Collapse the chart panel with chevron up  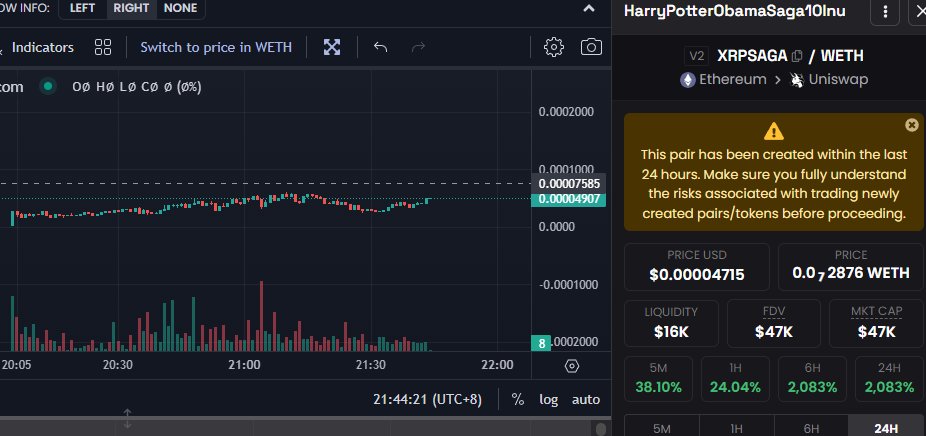coord(589,8)
